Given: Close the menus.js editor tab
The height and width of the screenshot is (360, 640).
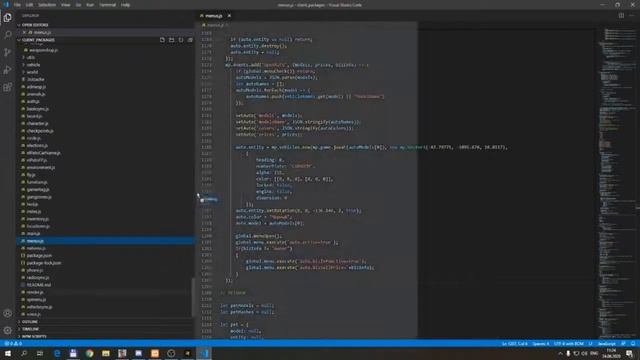Looking at the screenshot, I should click(x=229, y=16).
